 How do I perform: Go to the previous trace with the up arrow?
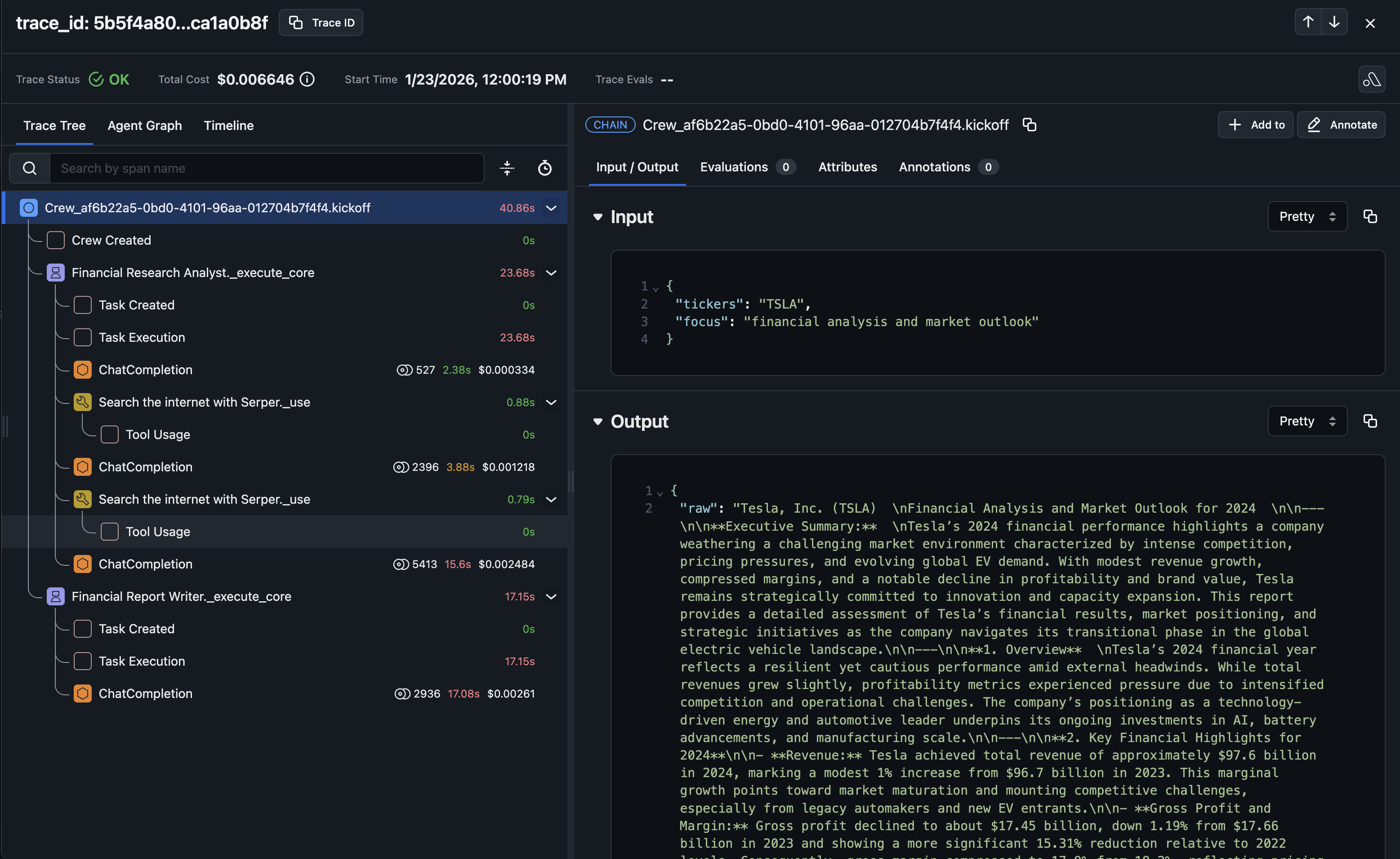coord(1308,23)
